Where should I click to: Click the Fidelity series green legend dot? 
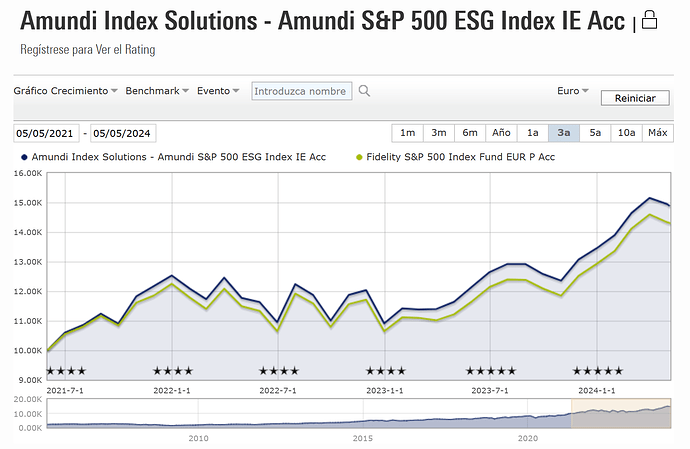point(358,157)
